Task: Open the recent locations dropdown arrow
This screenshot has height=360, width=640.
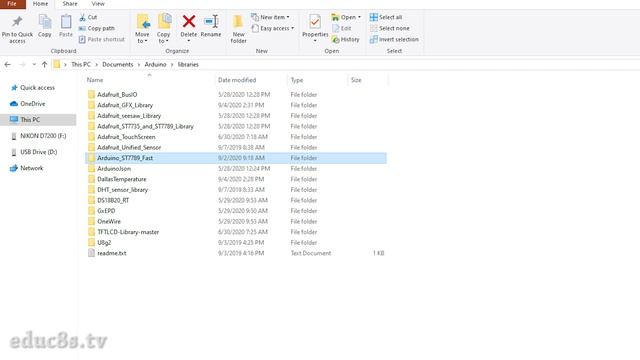Action: click(x=34, y=64)
